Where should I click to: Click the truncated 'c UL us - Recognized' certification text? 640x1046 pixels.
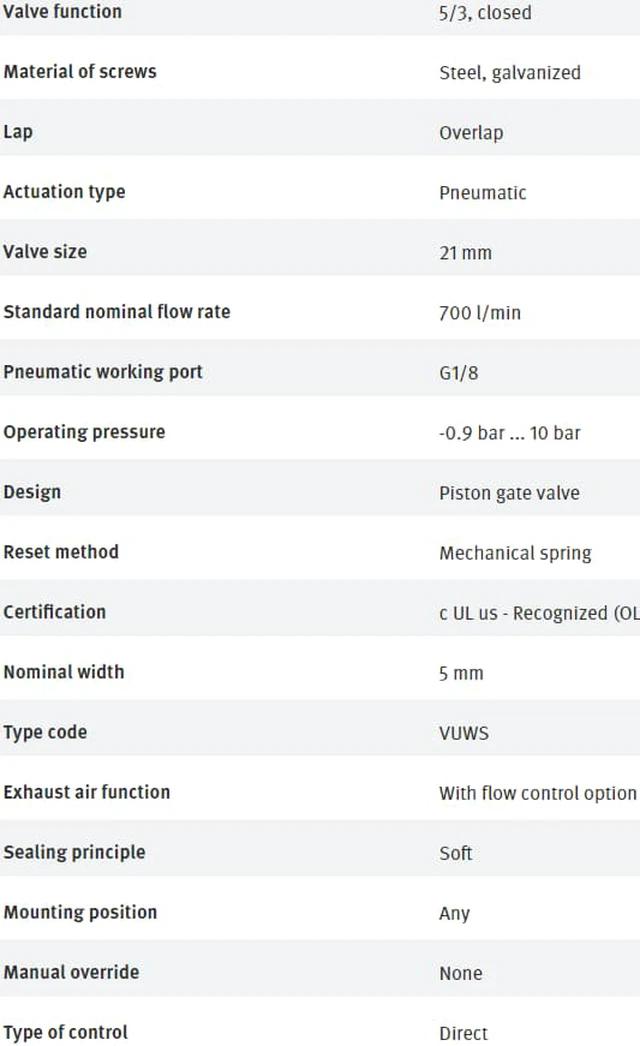coord(539,613)
